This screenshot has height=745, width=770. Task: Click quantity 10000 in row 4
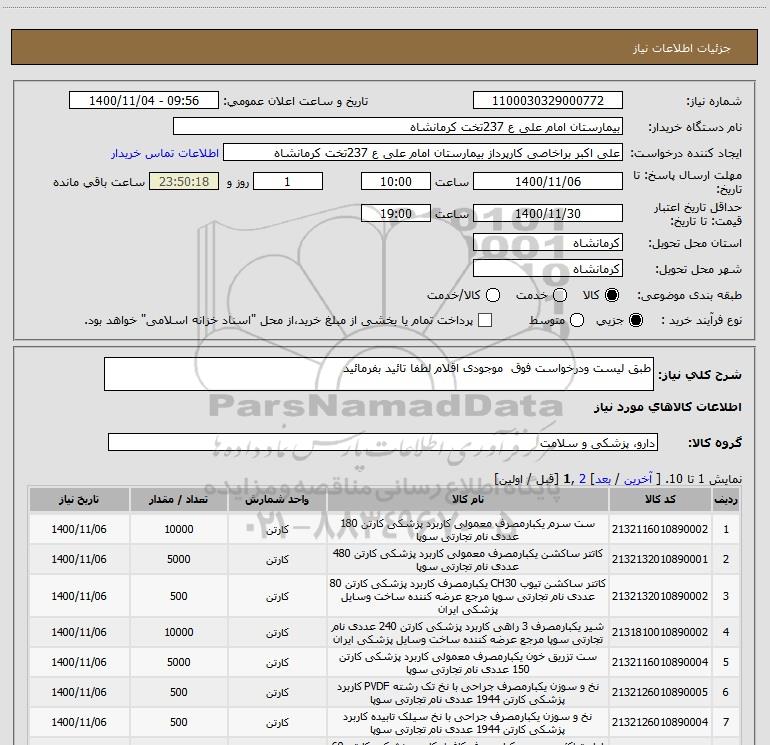[178, 632]
